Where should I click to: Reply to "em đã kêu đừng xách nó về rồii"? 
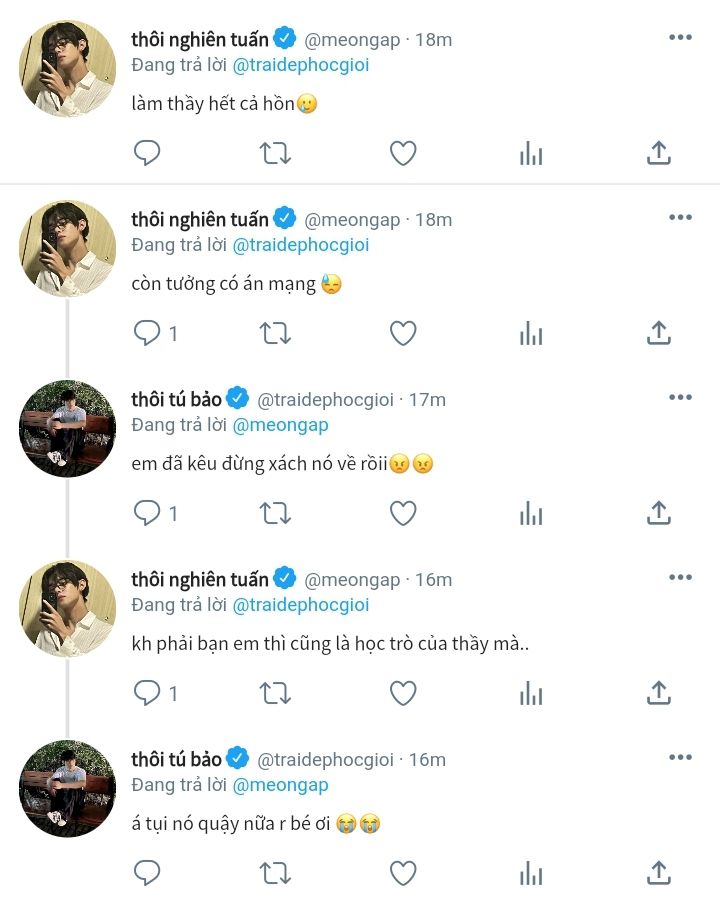tap(147, 513)
